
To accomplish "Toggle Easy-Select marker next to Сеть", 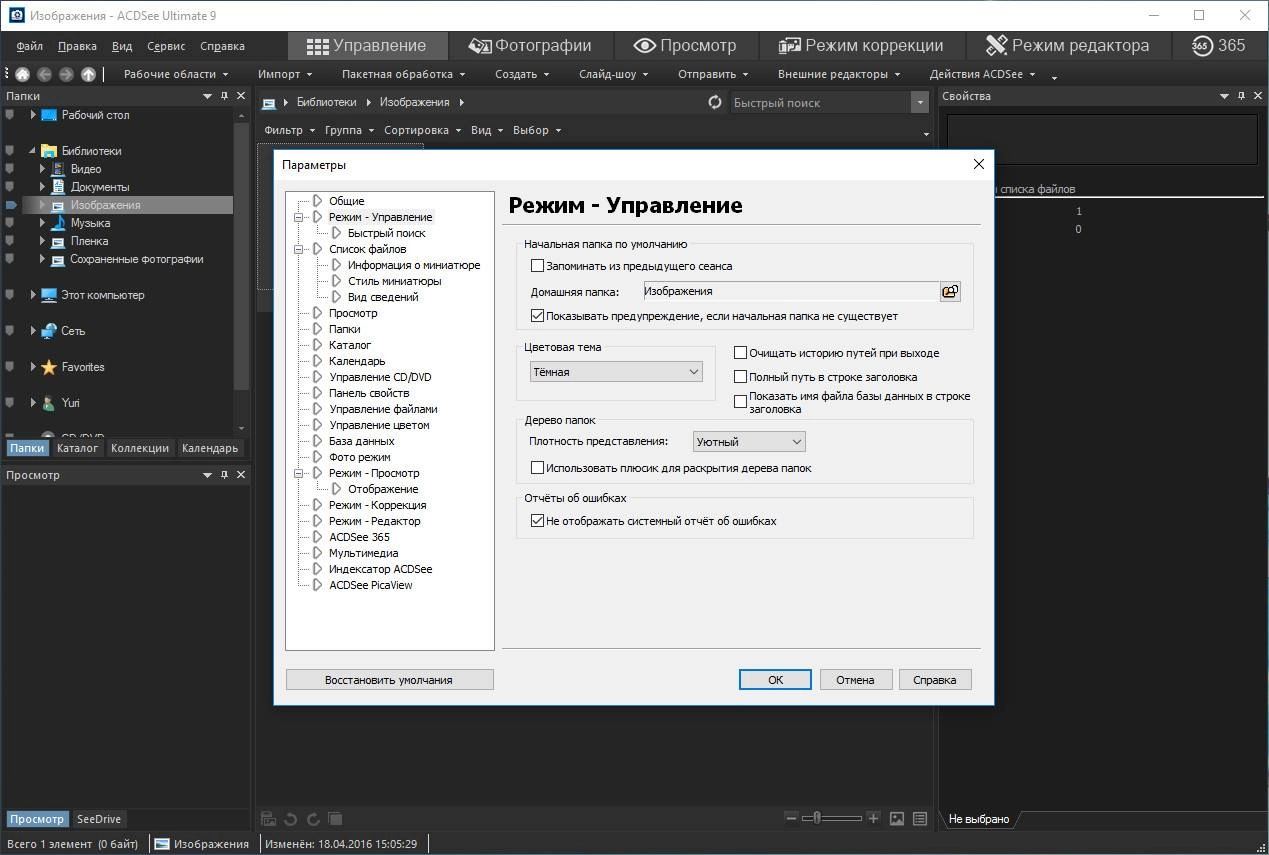I will coord(11,331).
